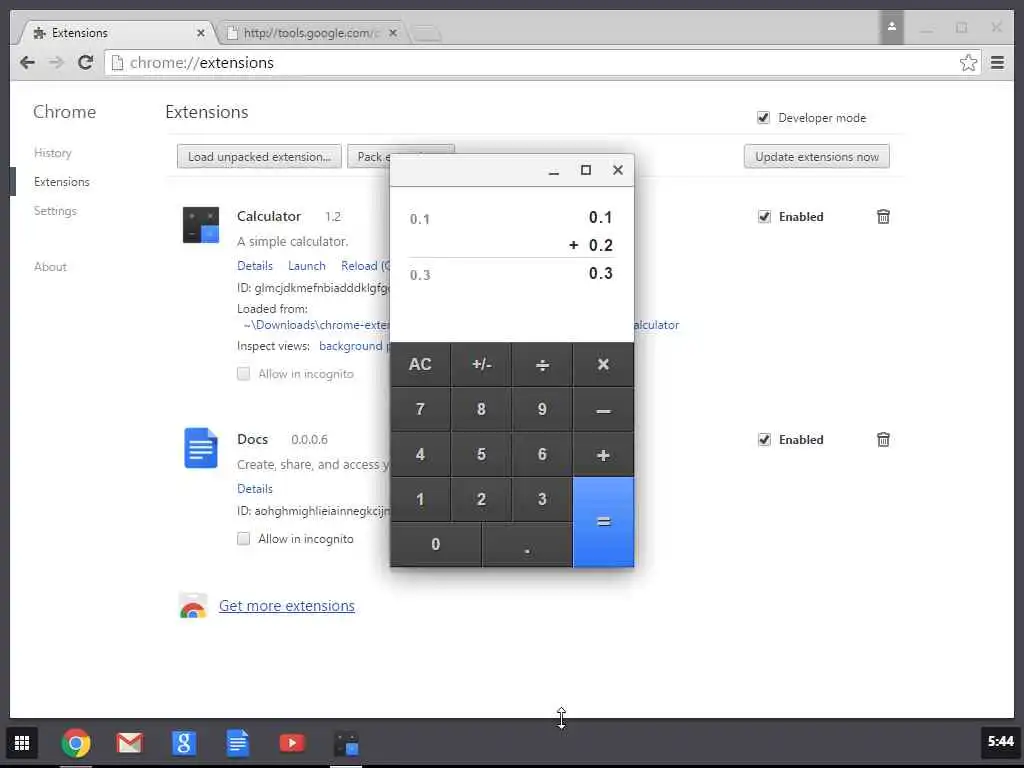Image resolution: width=1024 pixels, height=768 pixels.
Task: Click the Docs extension icon in list
Action: [x=200, y=448]
